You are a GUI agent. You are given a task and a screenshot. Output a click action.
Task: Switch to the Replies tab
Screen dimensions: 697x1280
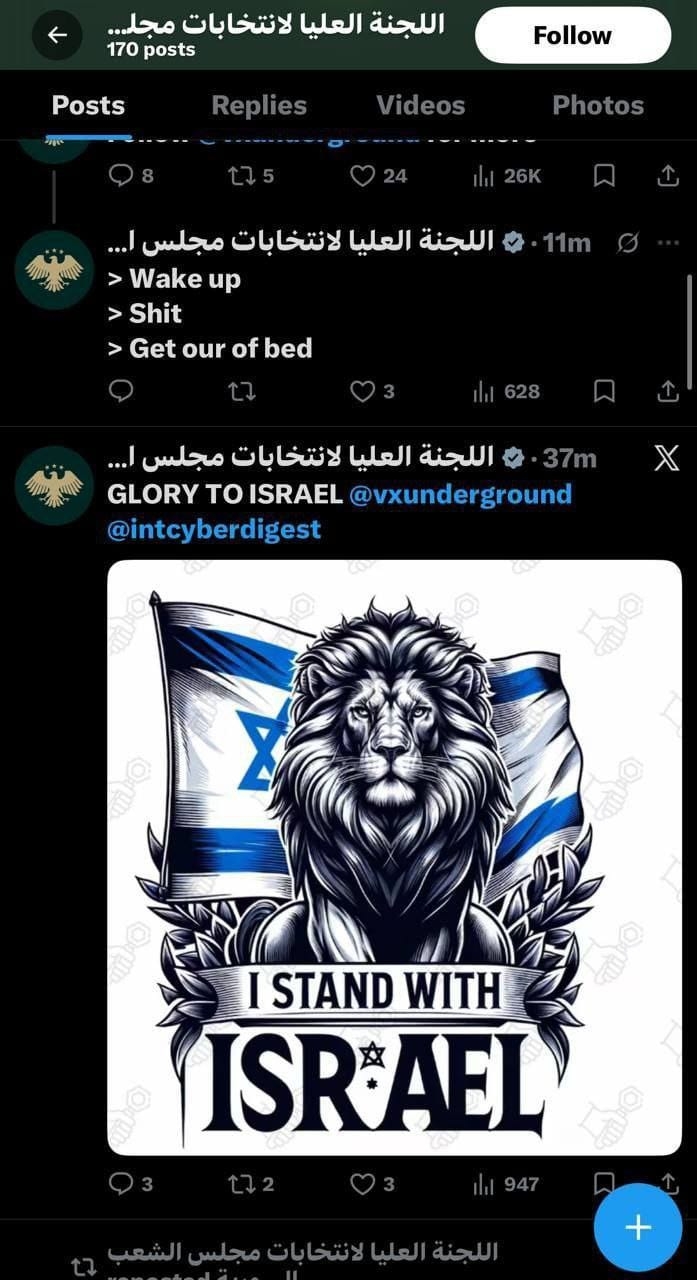pos(259,105)
